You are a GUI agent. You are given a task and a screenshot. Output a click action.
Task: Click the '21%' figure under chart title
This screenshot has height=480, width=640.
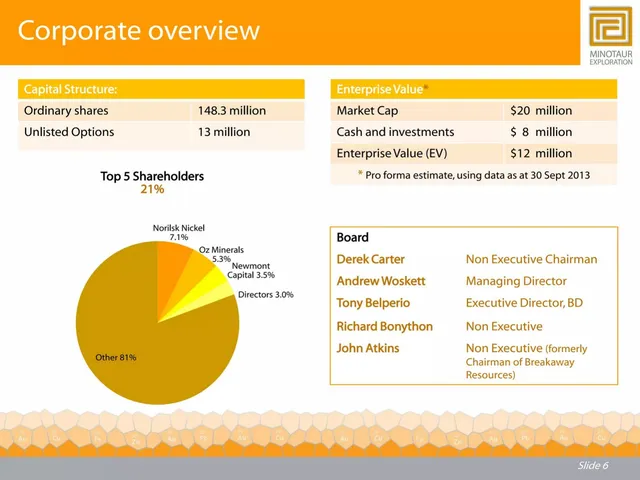click(x=152, y=189)
